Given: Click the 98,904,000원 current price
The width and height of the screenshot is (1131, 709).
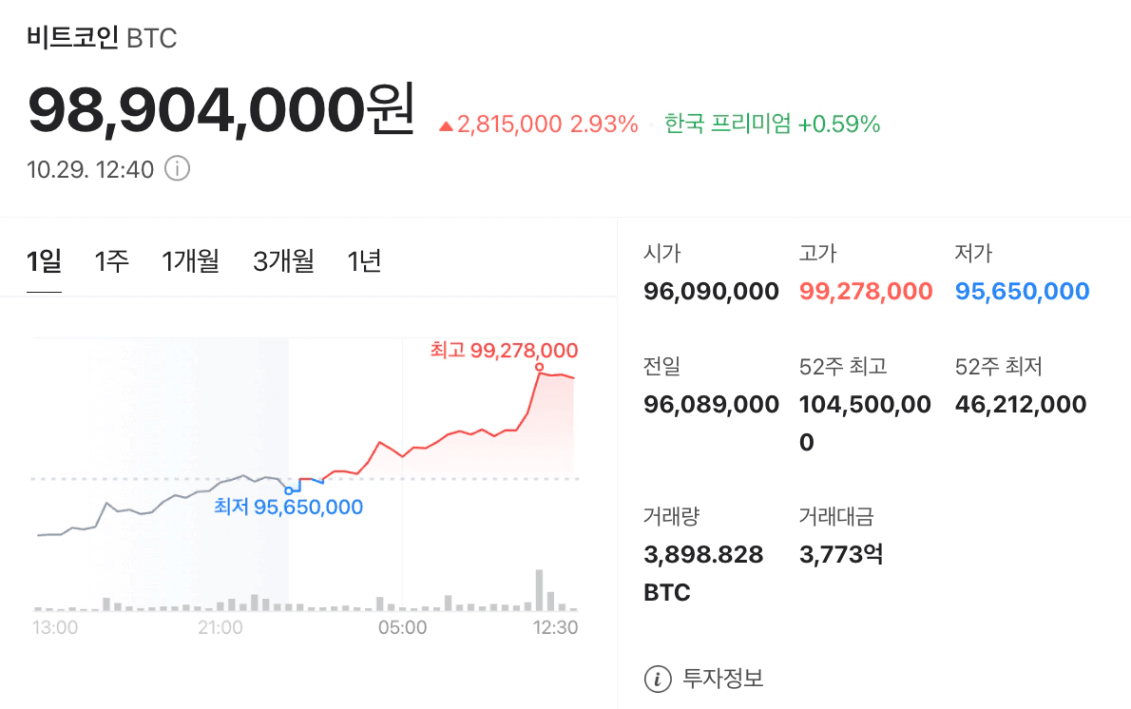Looking at the screenshot, I should (220, 111).
